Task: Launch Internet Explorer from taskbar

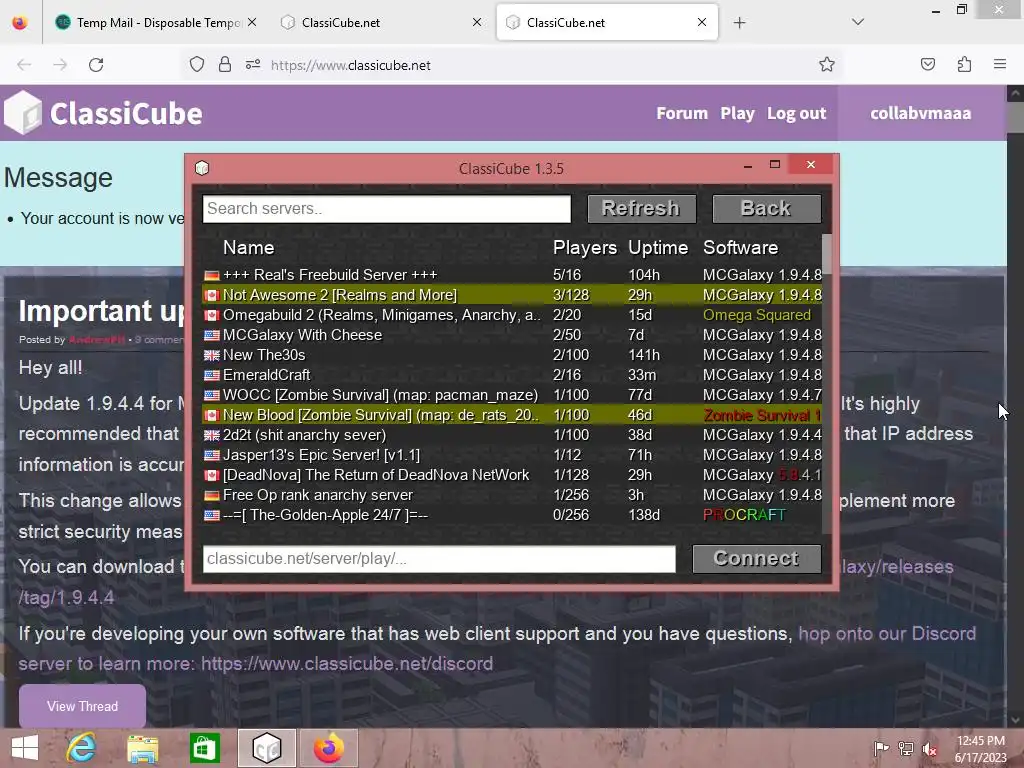Action: tap(81, 748)
